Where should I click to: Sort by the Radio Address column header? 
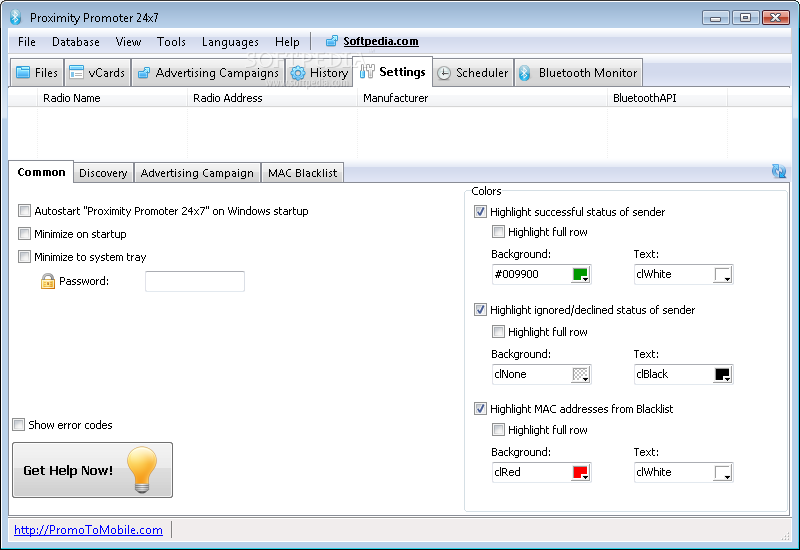[272, 98]
